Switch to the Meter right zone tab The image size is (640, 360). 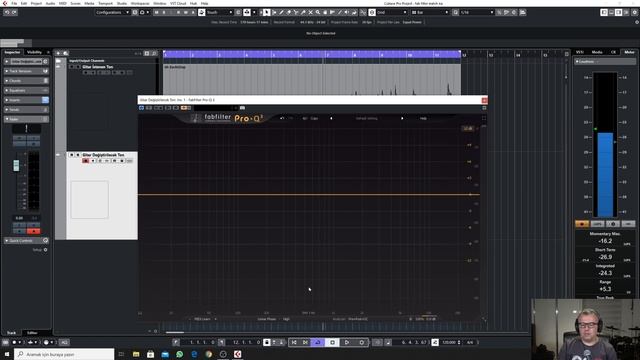click(x=629, y=52)
